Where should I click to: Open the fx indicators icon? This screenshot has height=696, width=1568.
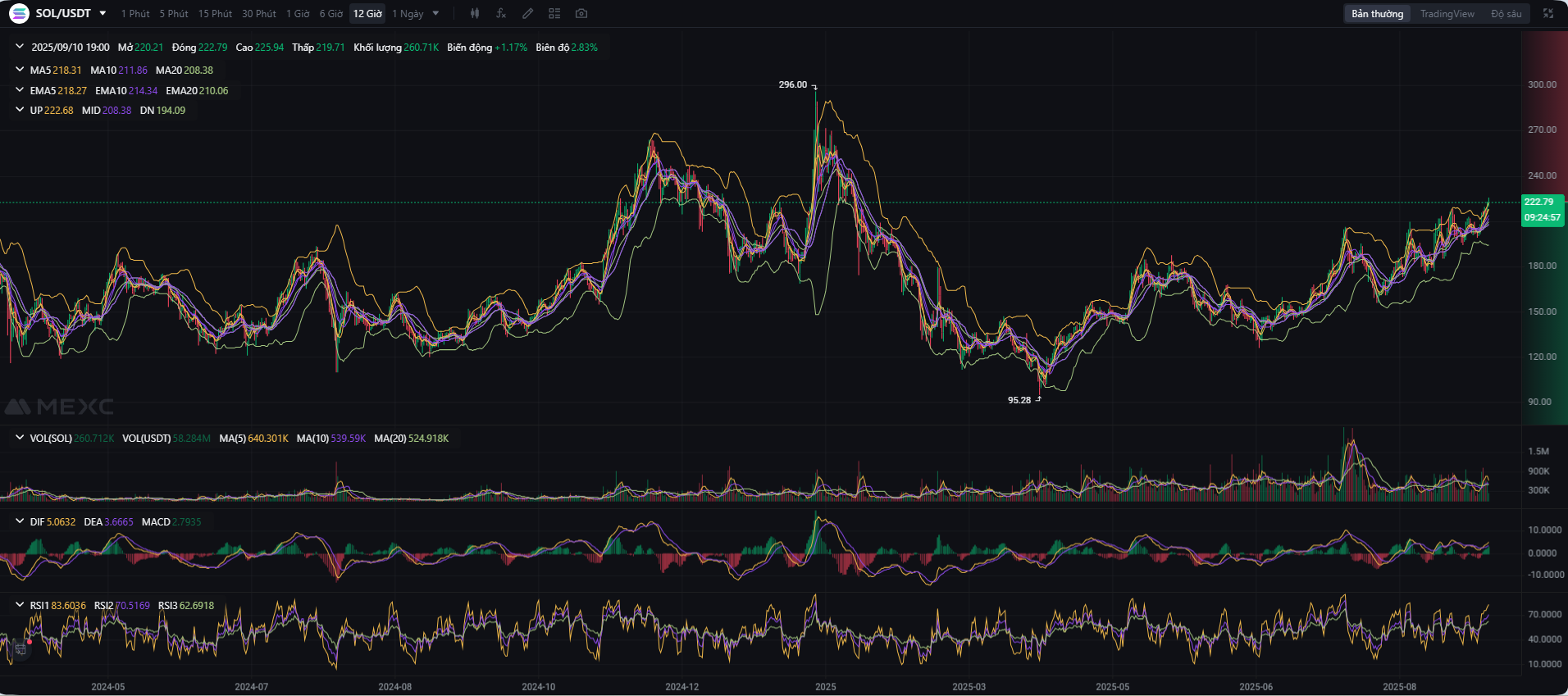click(x=501, y=13)
